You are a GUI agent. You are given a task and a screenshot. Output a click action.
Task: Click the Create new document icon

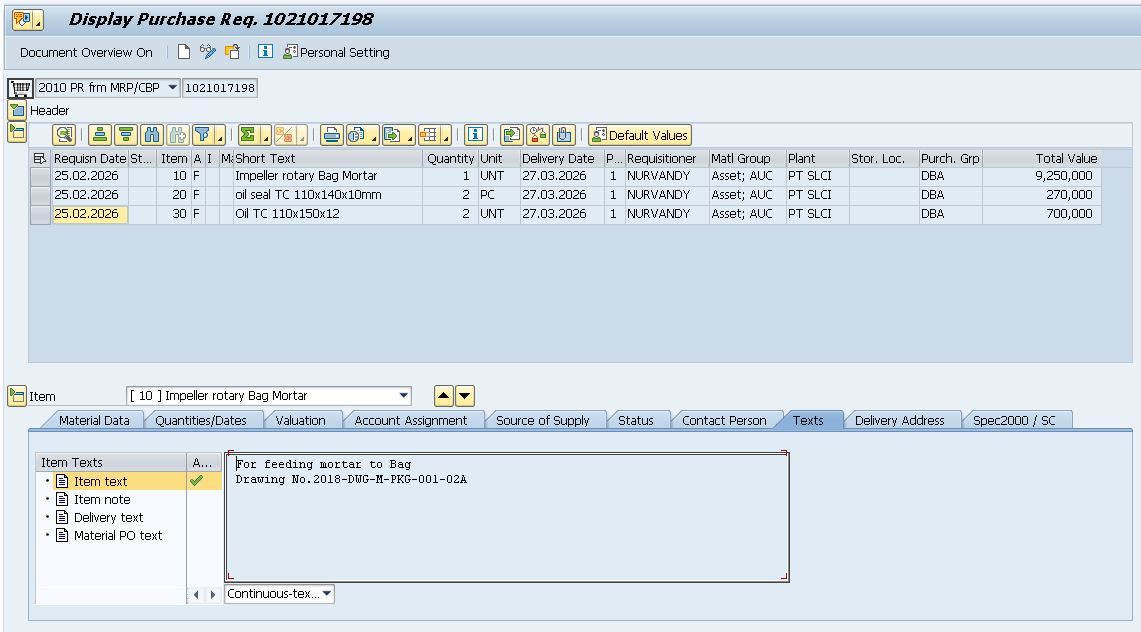[184, 52]
